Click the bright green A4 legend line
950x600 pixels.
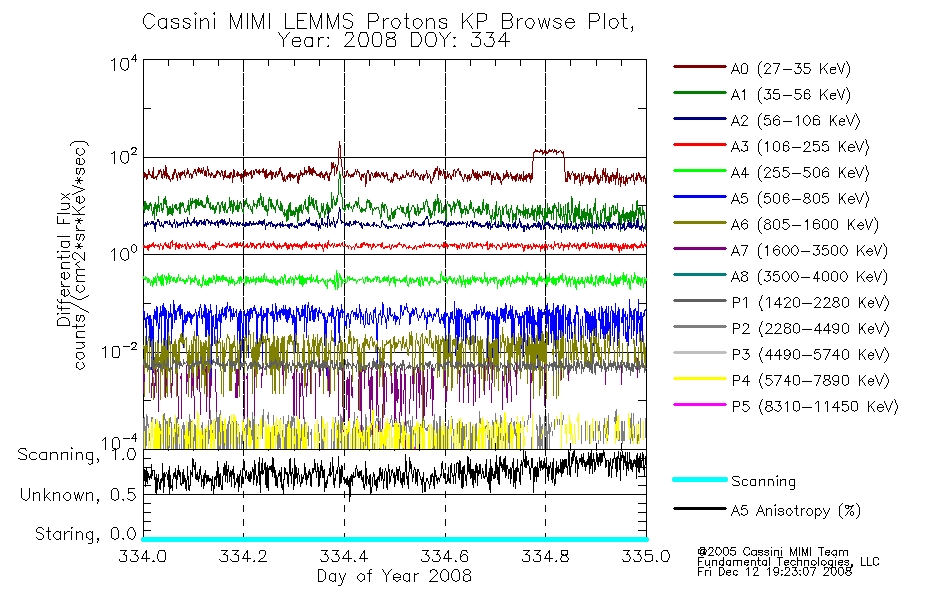tap(699, 171)
